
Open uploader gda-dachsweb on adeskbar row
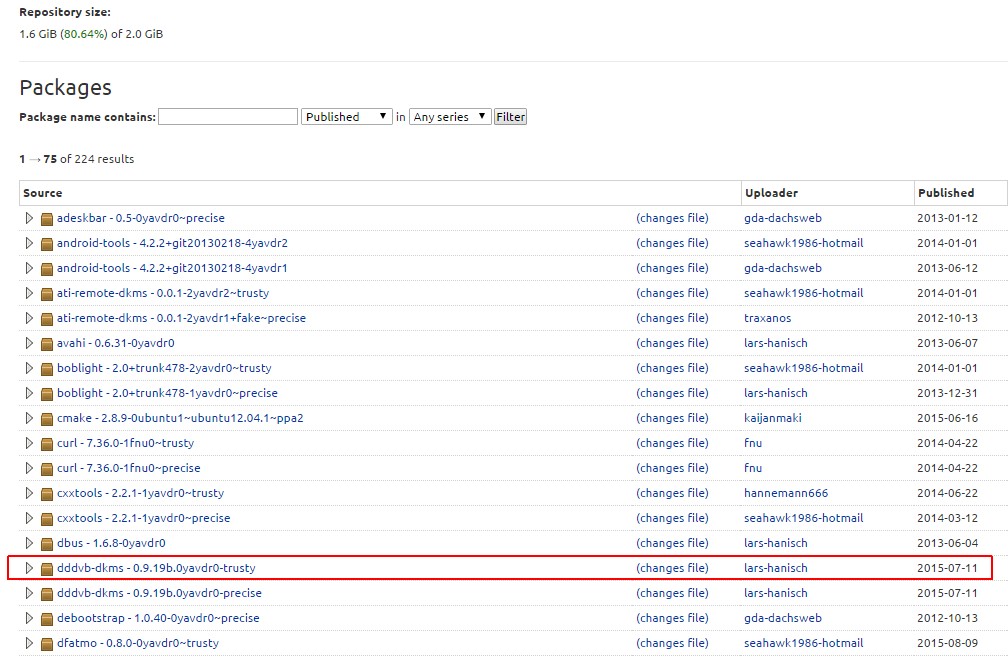tap(783, 218)
